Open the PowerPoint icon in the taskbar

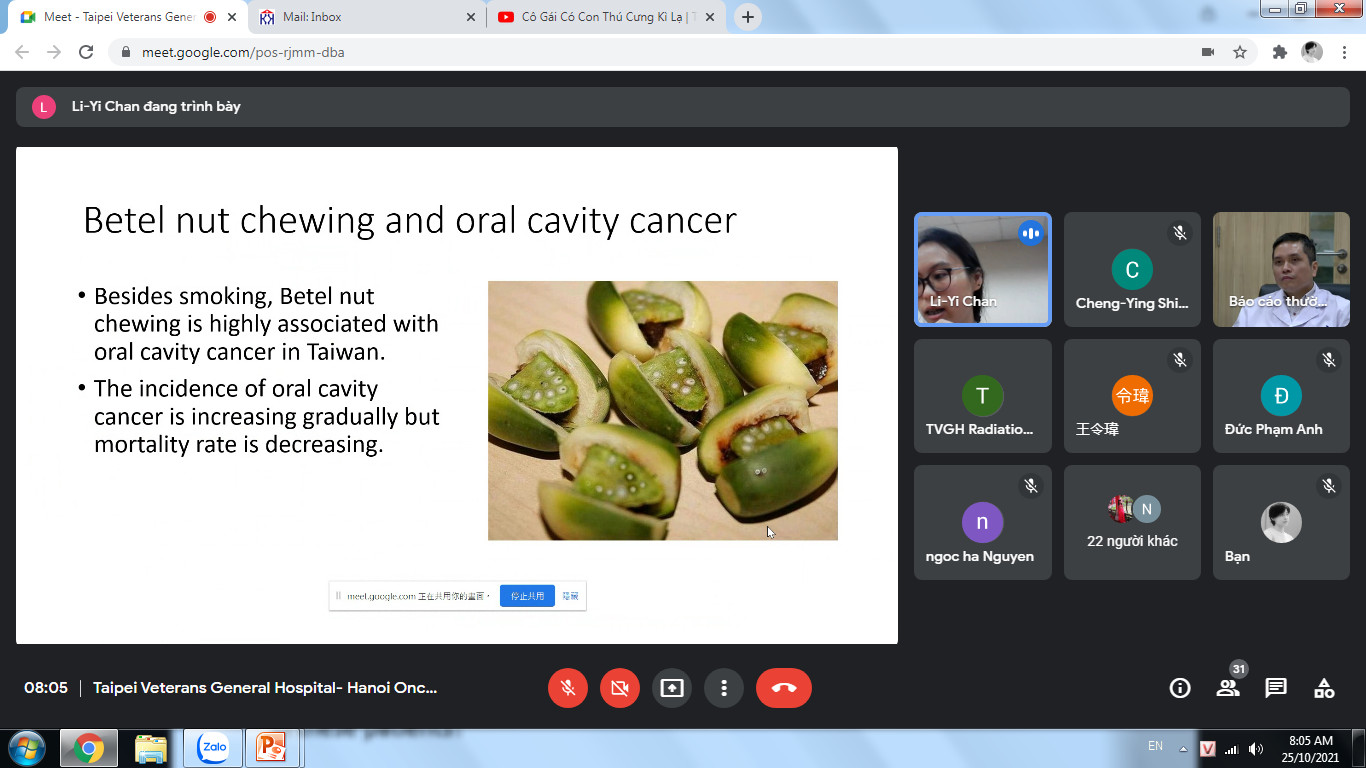[271, 747]
